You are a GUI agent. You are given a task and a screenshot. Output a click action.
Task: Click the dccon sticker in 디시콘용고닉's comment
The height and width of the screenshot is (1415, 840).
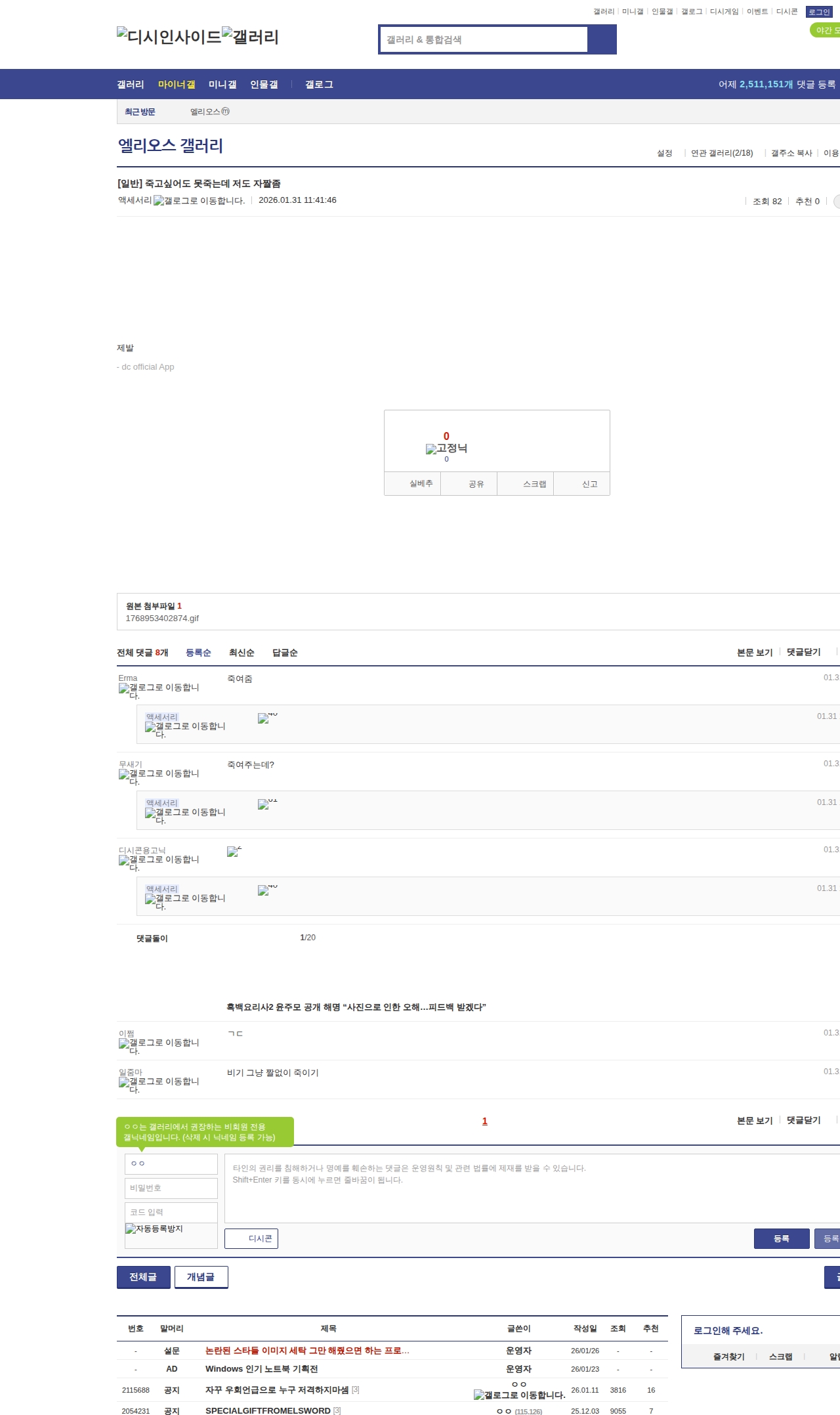[x=234, y=852]
